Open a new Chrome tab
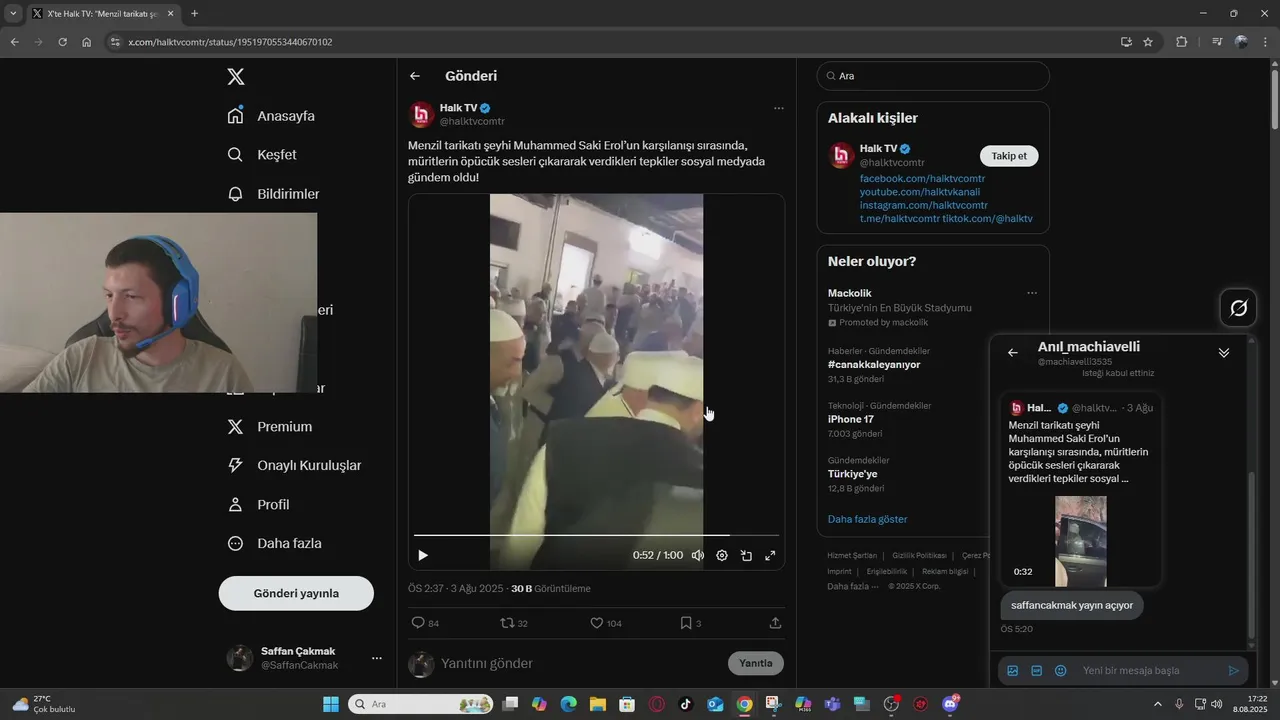Viewport: 1280px width, 720px height. point(194,14)
